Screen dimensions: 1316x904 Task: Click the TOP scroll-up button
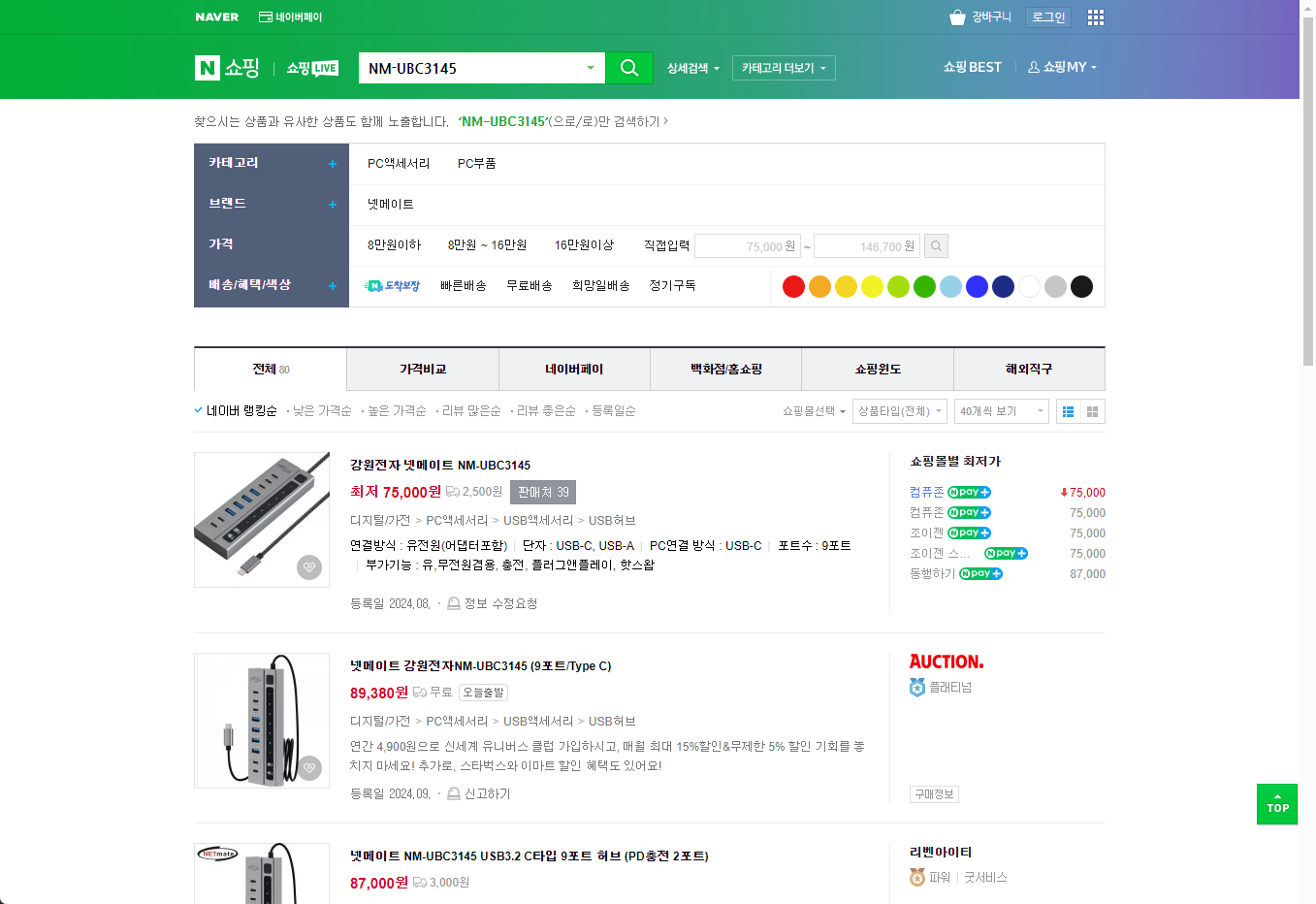pos(1277,804)
